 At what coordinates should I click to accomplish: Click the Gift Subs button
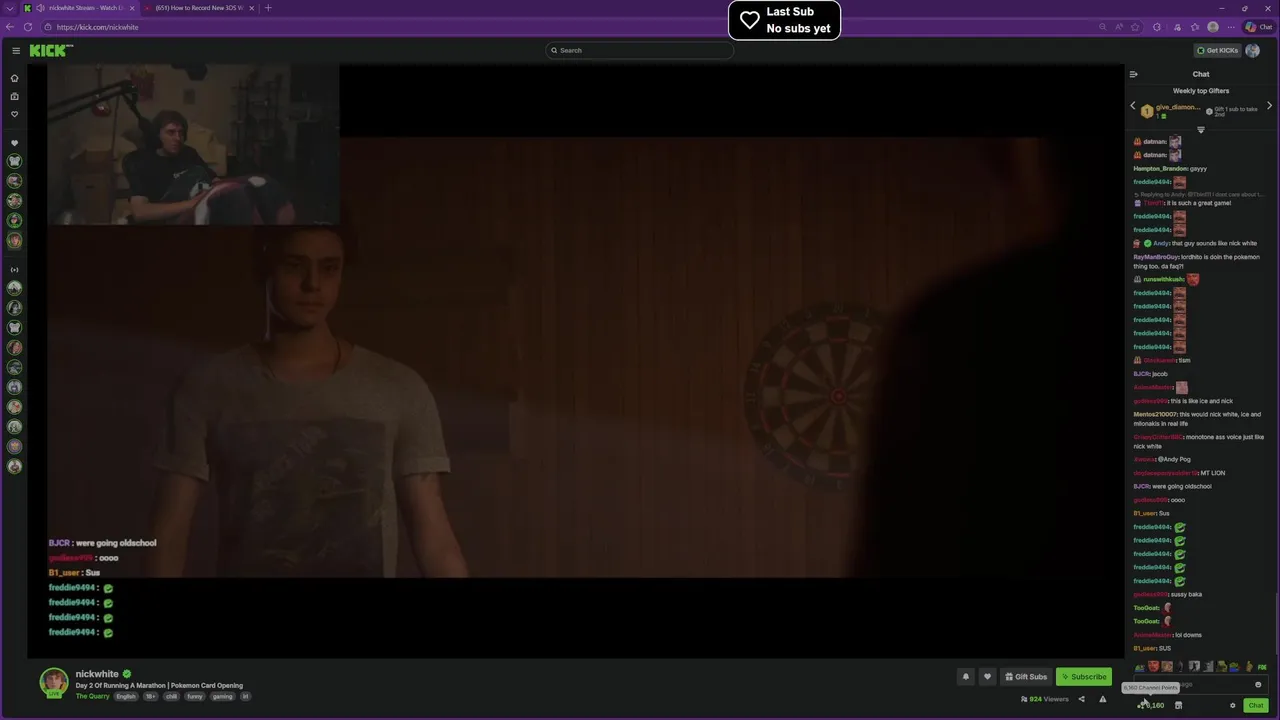pyautogui.click(x=1026, y=677)
